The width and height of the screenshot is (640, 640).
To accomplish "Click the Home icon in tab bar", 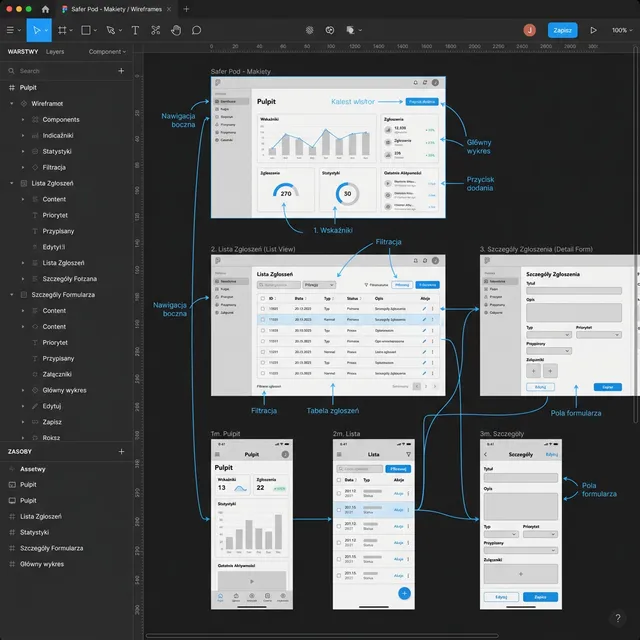I will coord(45,9).
